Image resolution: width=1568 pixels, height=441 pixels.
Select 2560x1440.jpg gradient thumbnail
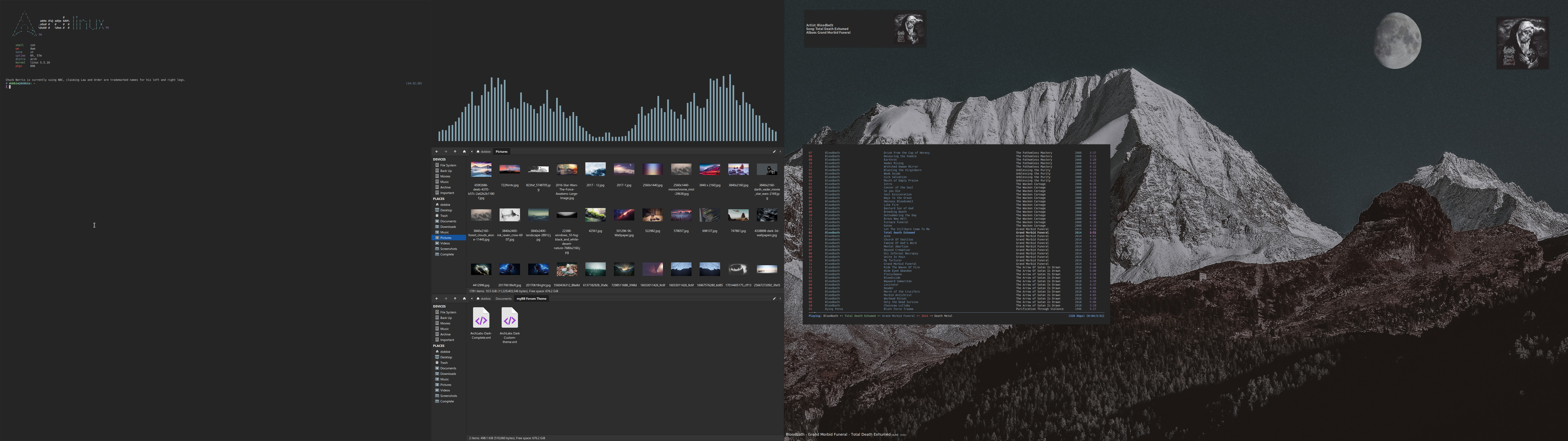[653, 169]
